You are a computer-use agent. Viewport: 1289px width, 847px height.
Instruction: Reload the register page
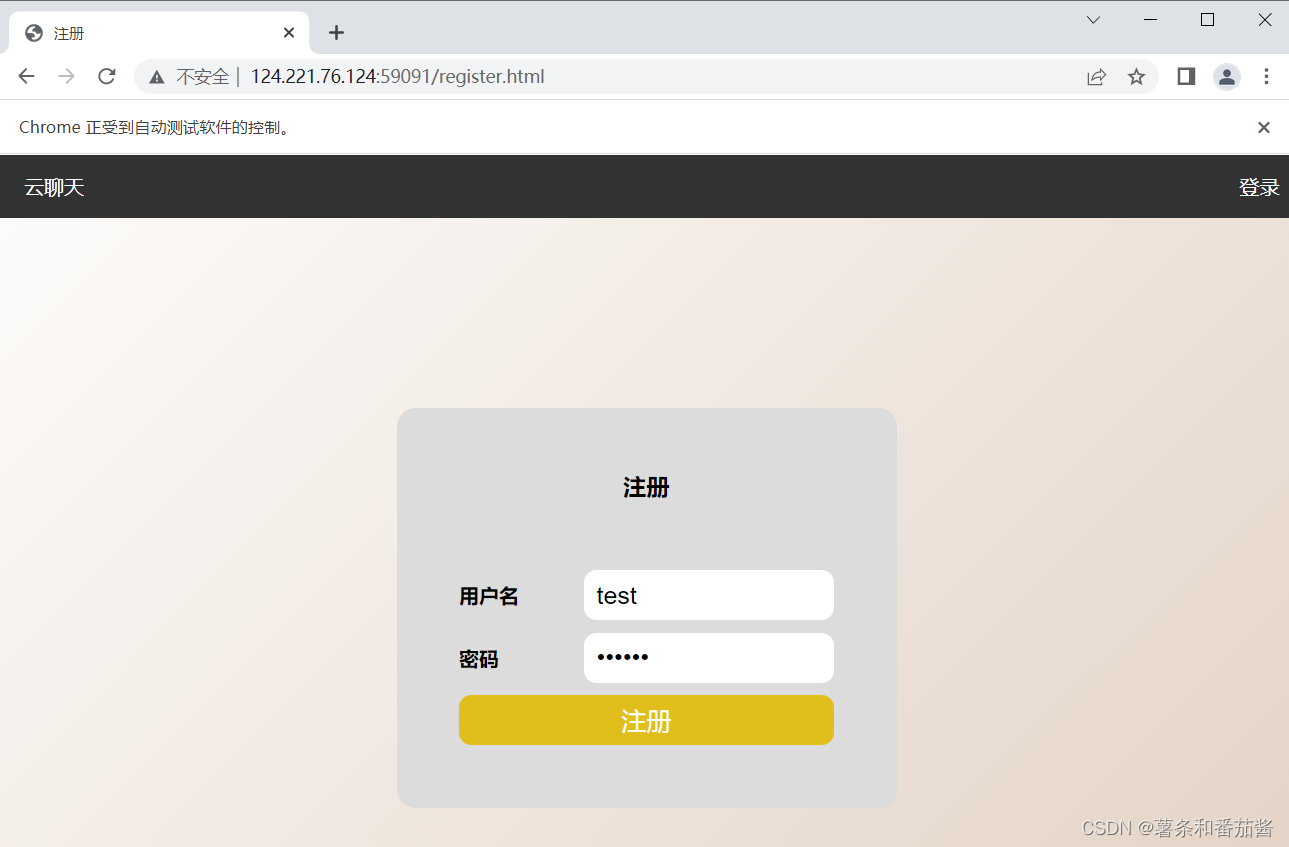(107, 77)
